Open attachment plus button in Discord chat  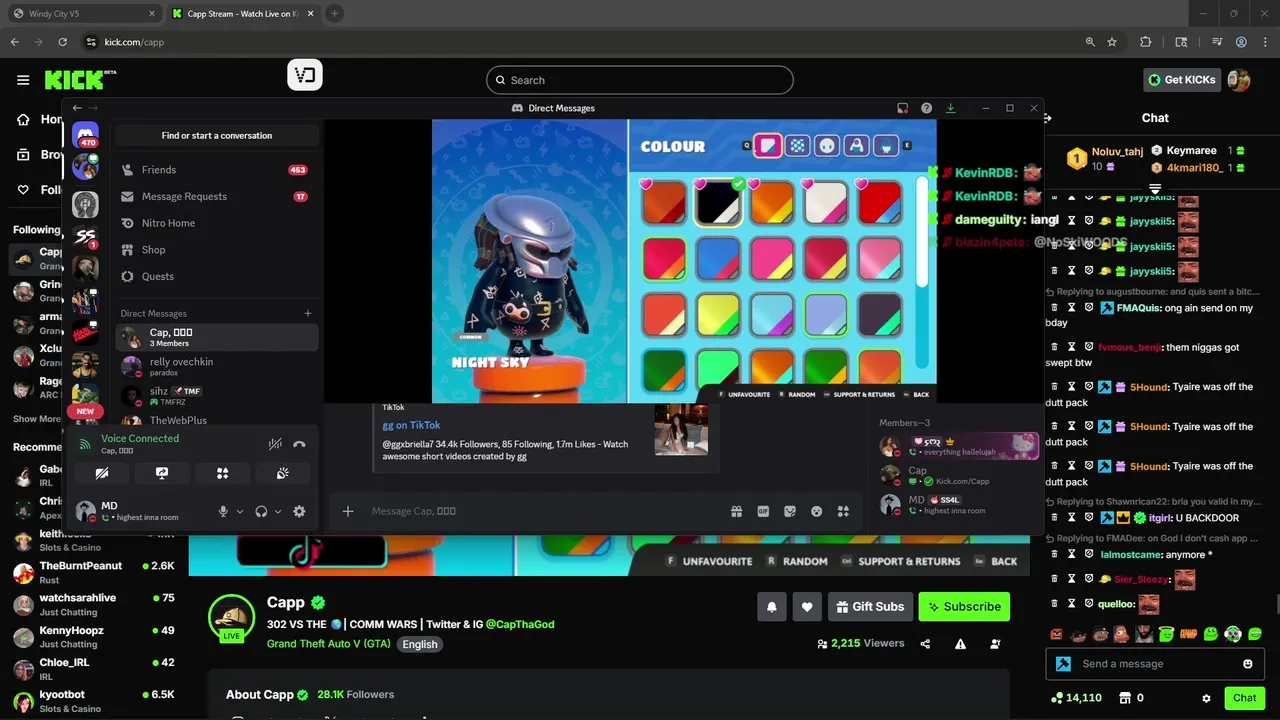click(x=348, y=511)
